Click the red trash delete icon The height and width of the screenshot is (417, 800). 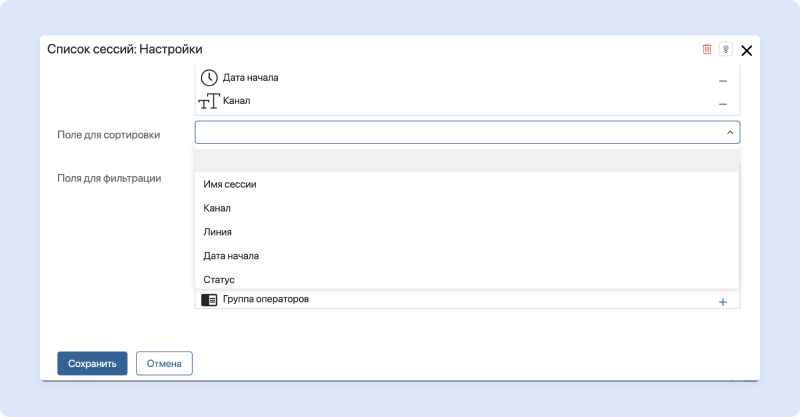tap(707, 49)
